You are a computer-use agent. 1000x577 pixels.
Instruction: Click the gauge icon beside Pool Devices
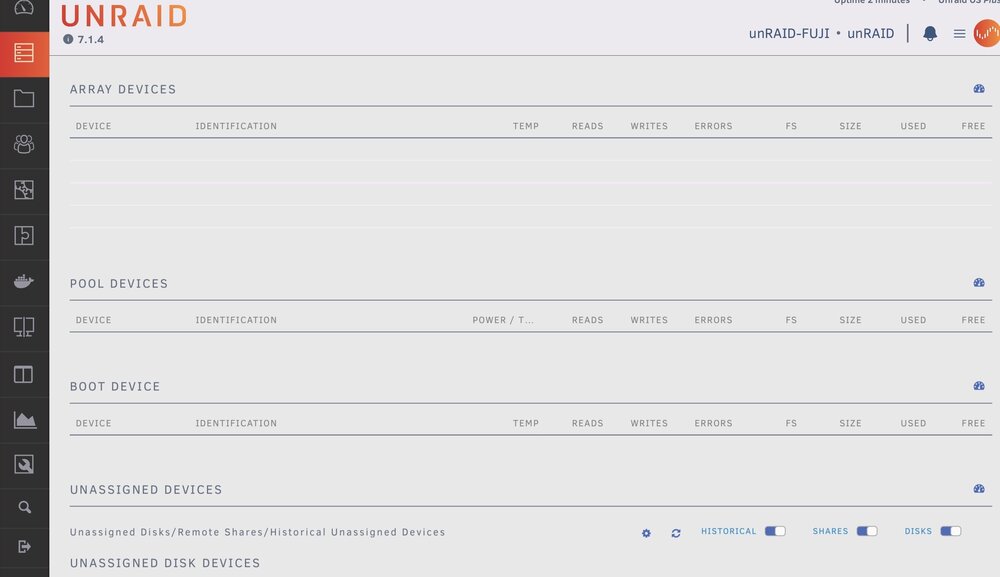(x=979, y=282)
